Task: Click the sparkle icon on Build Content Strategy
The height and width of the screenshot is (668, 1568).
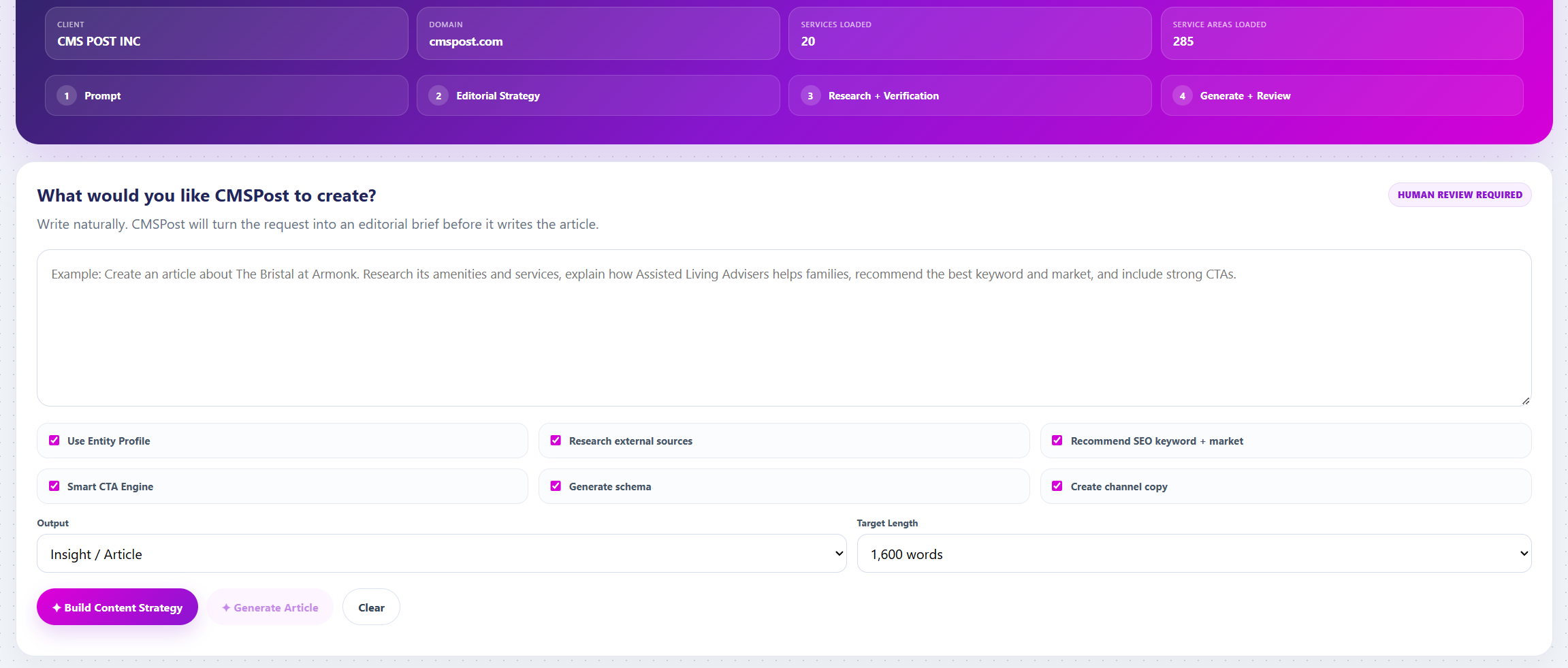Action: pyautogui.click(x=57, y=607)
